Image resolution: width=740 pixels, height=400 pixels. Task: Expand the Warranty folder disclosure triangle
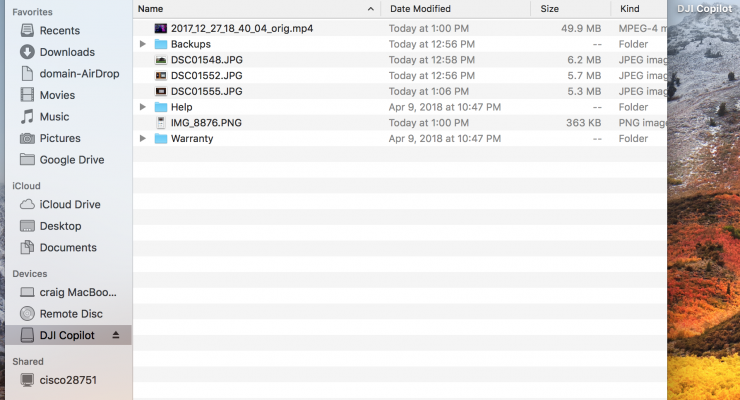click(143, 138)
